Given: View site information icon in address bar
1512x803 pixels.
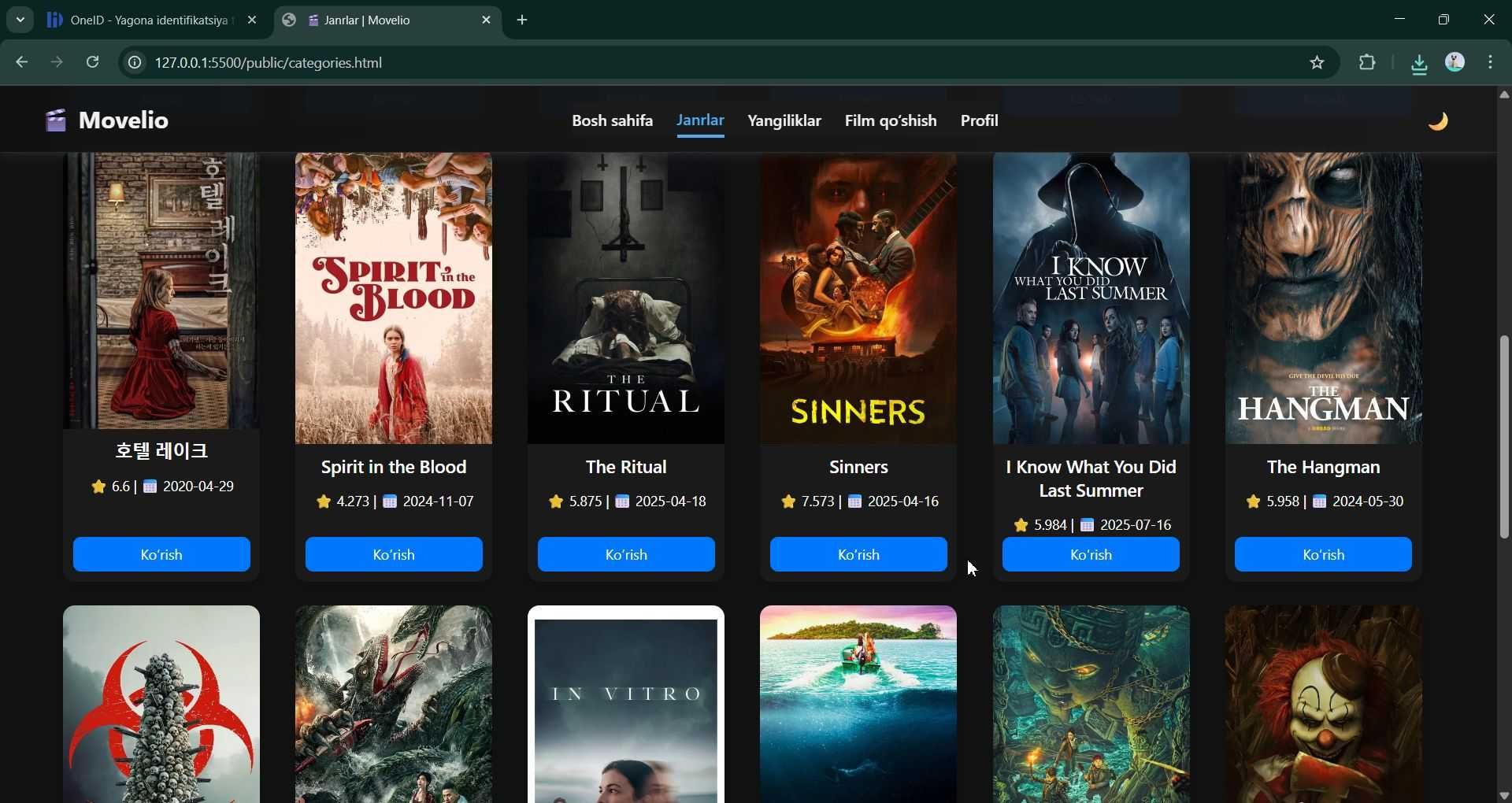Looking at the screenshot, I should [x=135, y=62].
